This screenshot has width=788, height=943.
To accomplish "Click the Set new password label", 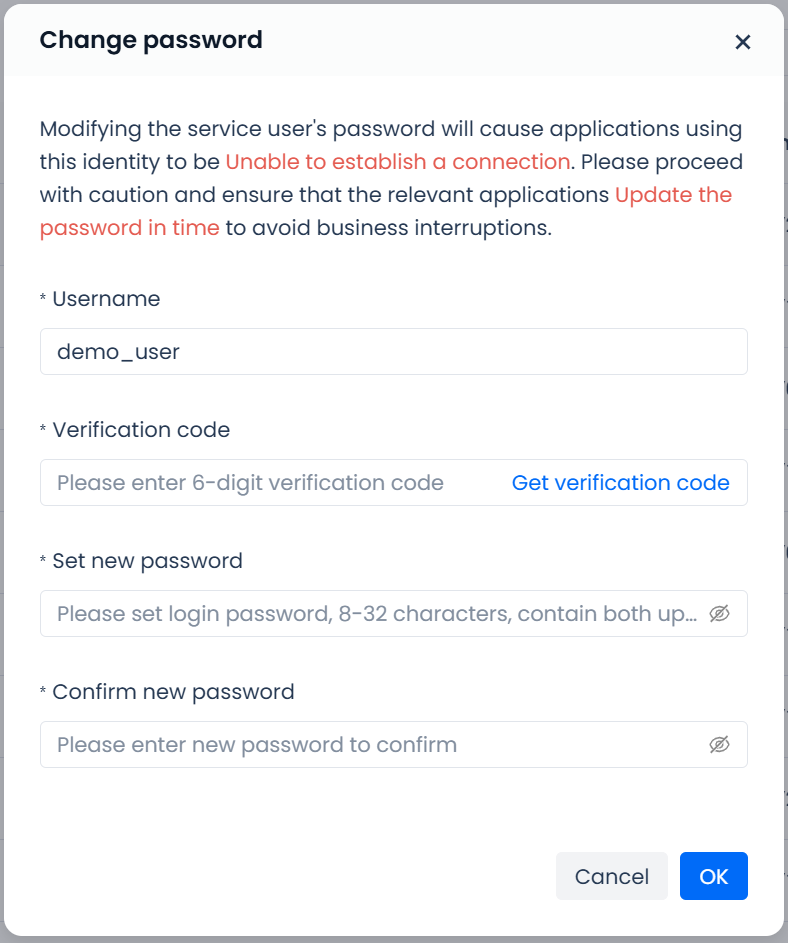I will pos(147,561).
